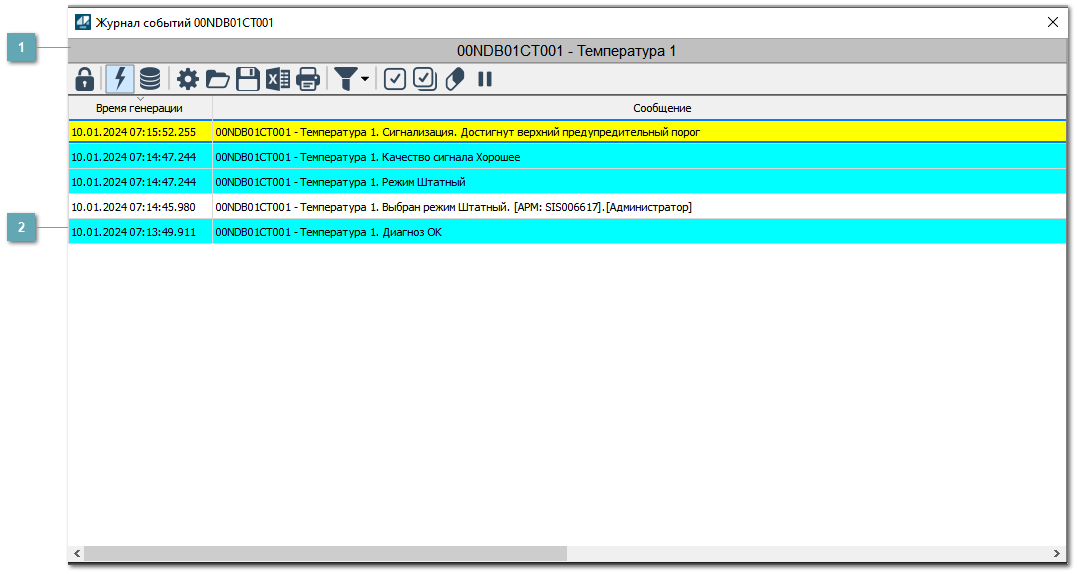This screenshot has height=574, width=1077.
Task: Click the open folder icon
Action: click(218, 79)
